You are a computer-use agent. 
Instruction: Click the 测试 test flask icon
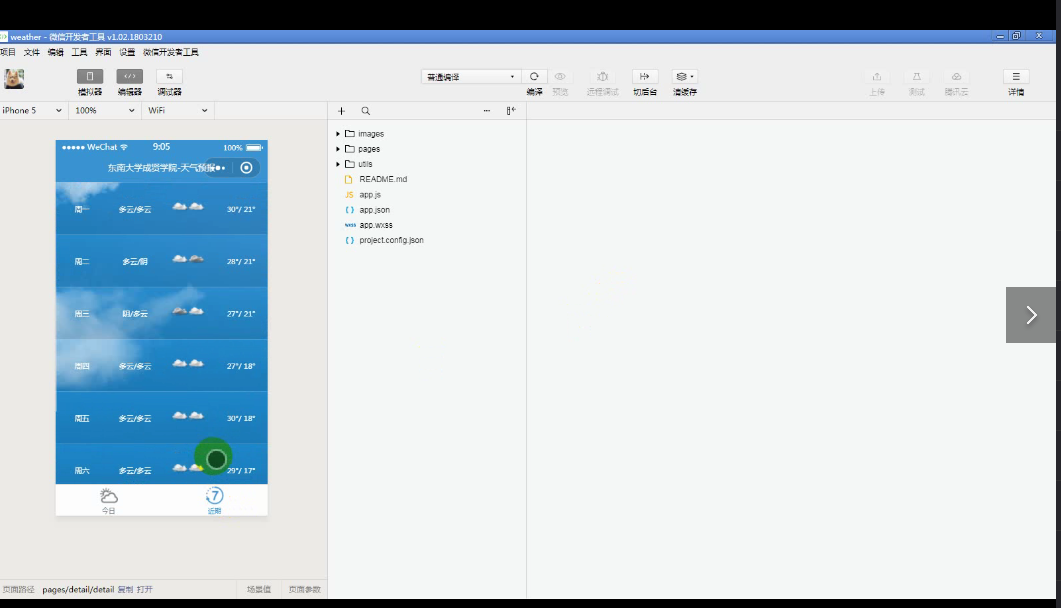[x=916, y=76]
